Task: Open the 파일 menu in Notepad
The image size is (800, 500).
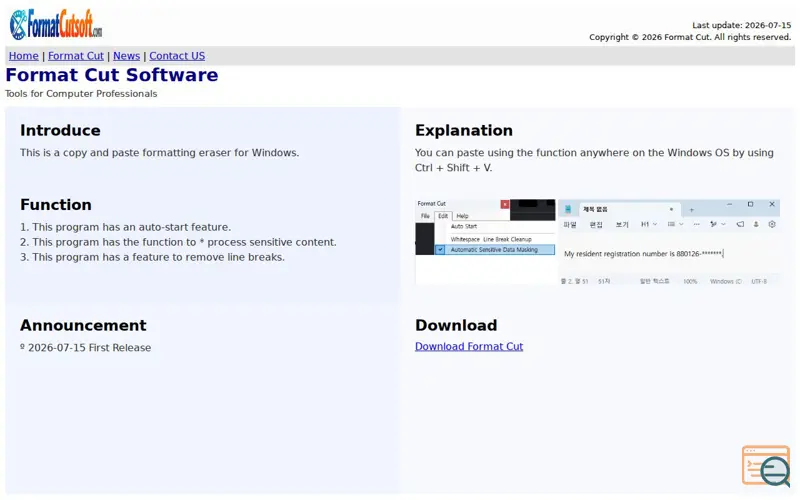Action: (570, 224)
